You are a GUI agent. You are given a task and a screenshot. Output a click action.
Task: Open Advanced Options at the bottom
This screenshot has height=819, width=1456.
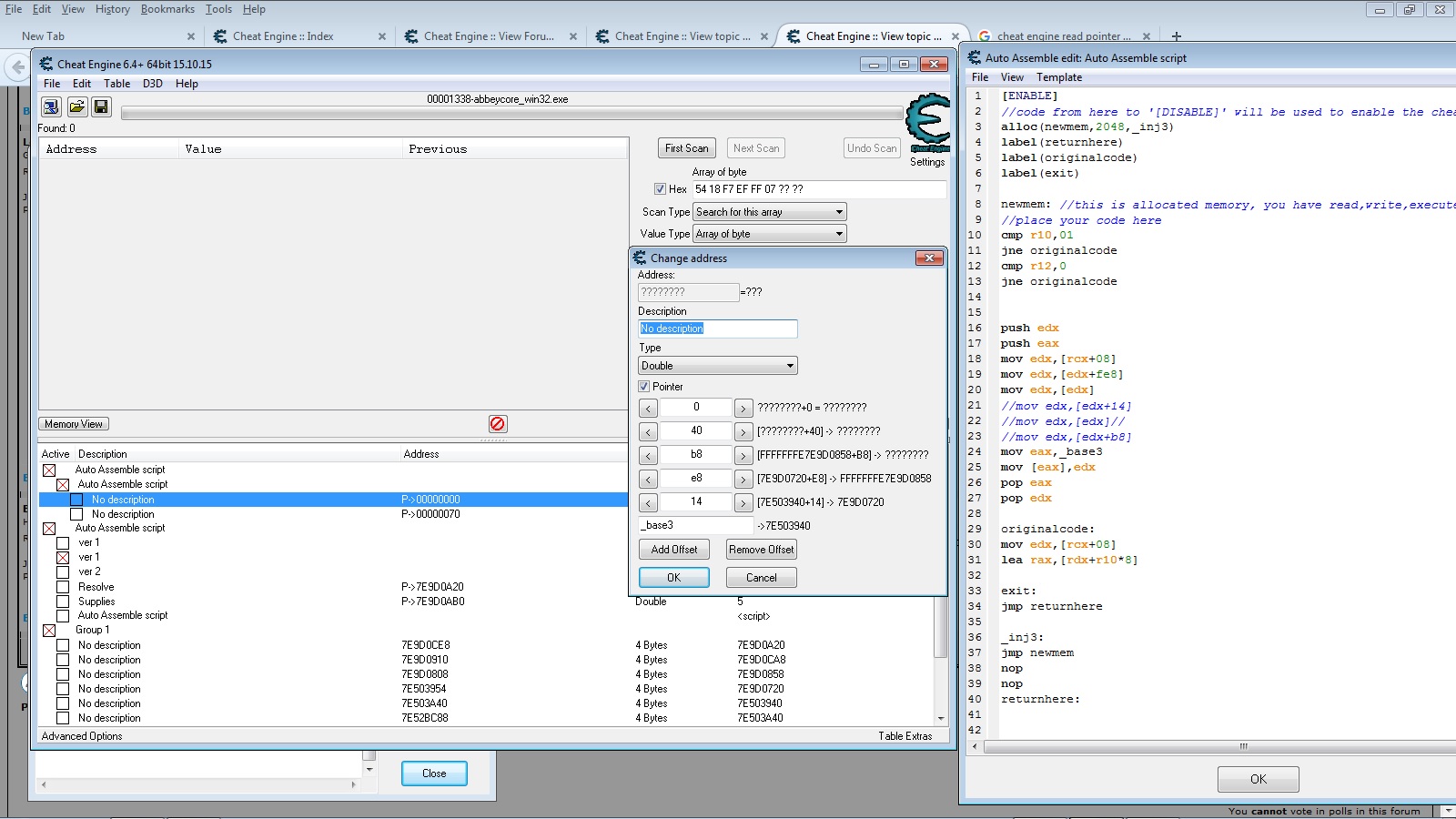(82, 736)
